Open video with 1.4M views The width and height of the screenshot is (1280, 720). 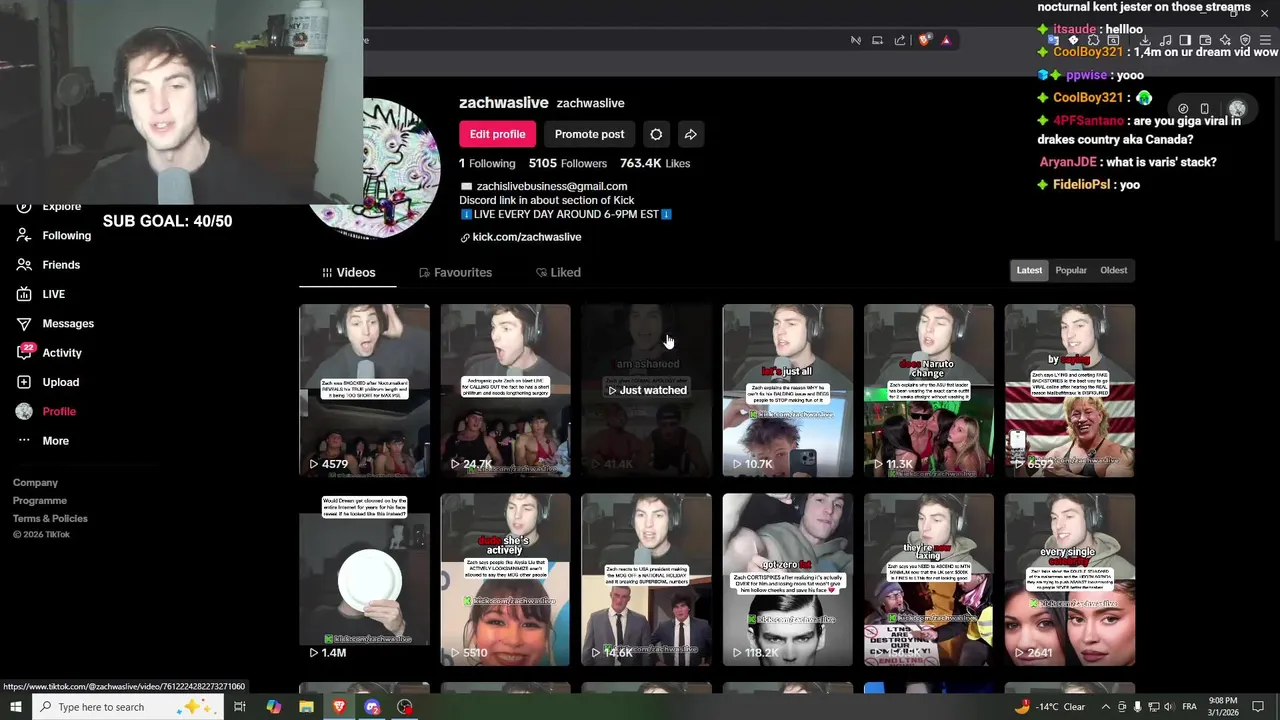click(x=364, y=579)
